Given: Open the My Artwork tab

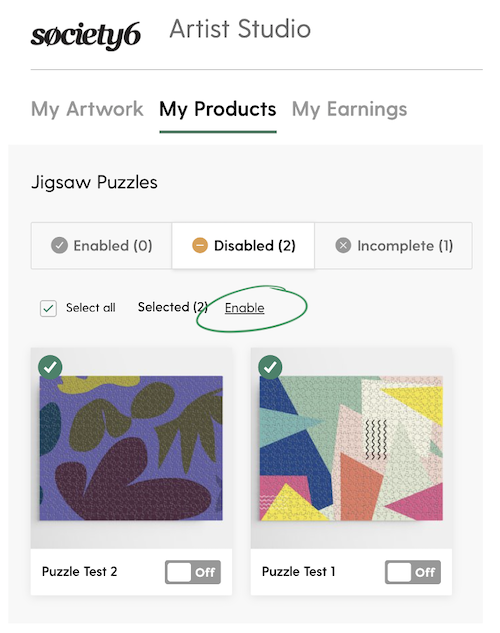Looking at the screenshot, I should (87, 109).
